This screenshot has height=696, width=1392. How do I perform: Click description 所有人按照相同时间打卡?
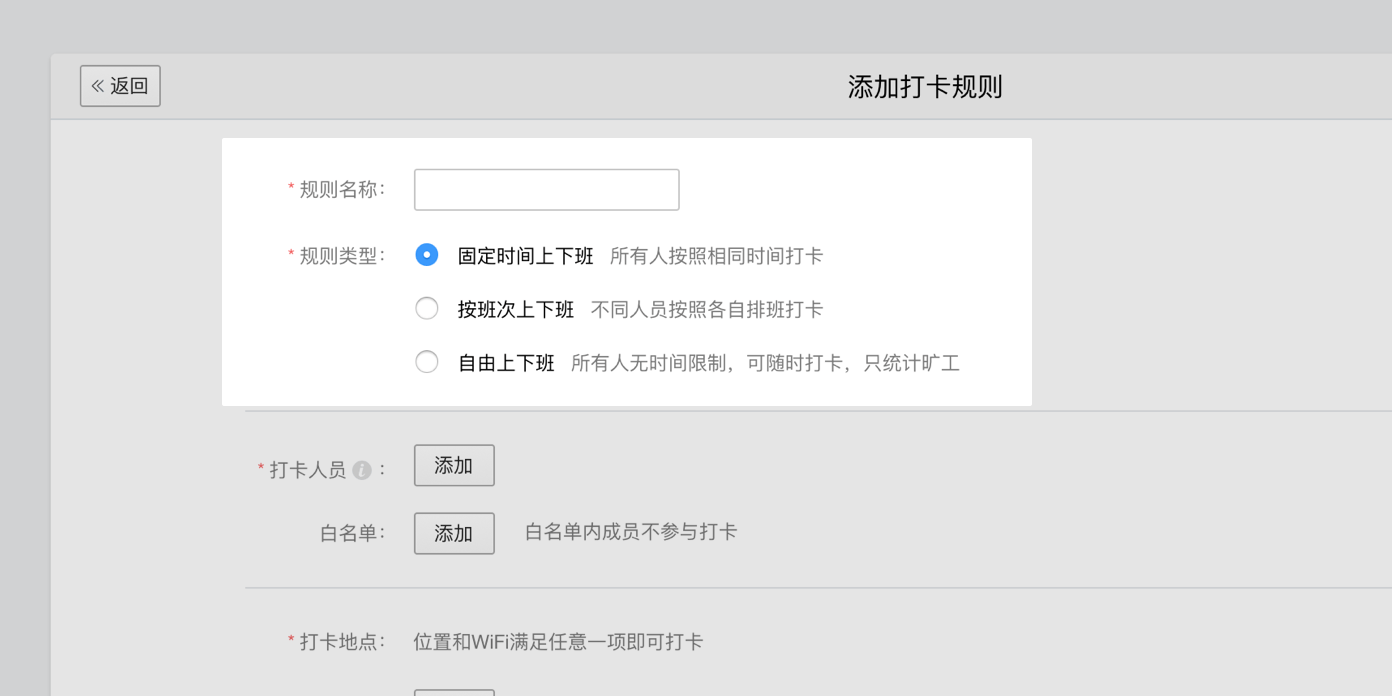click(717, 256)
